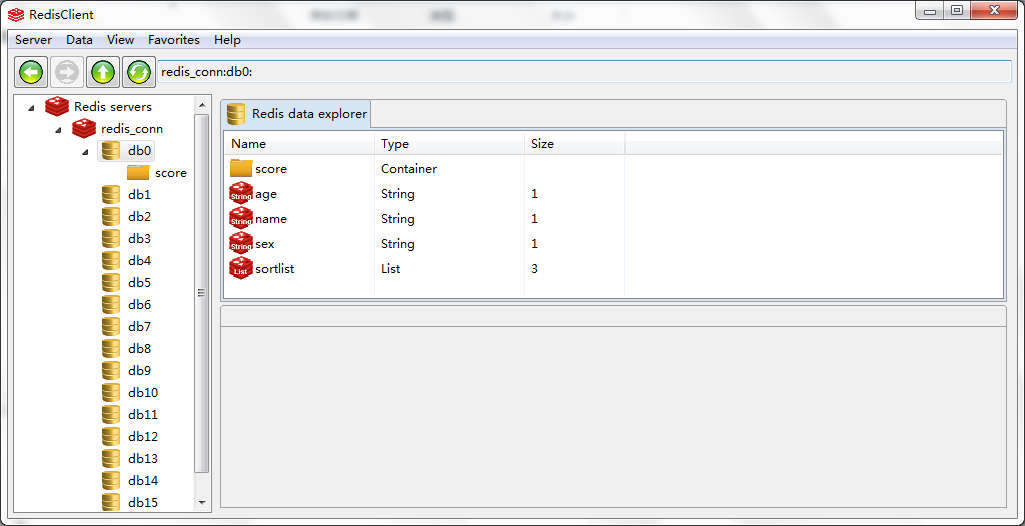
Task: Open the View menu
Action: (x=120, y=40)
